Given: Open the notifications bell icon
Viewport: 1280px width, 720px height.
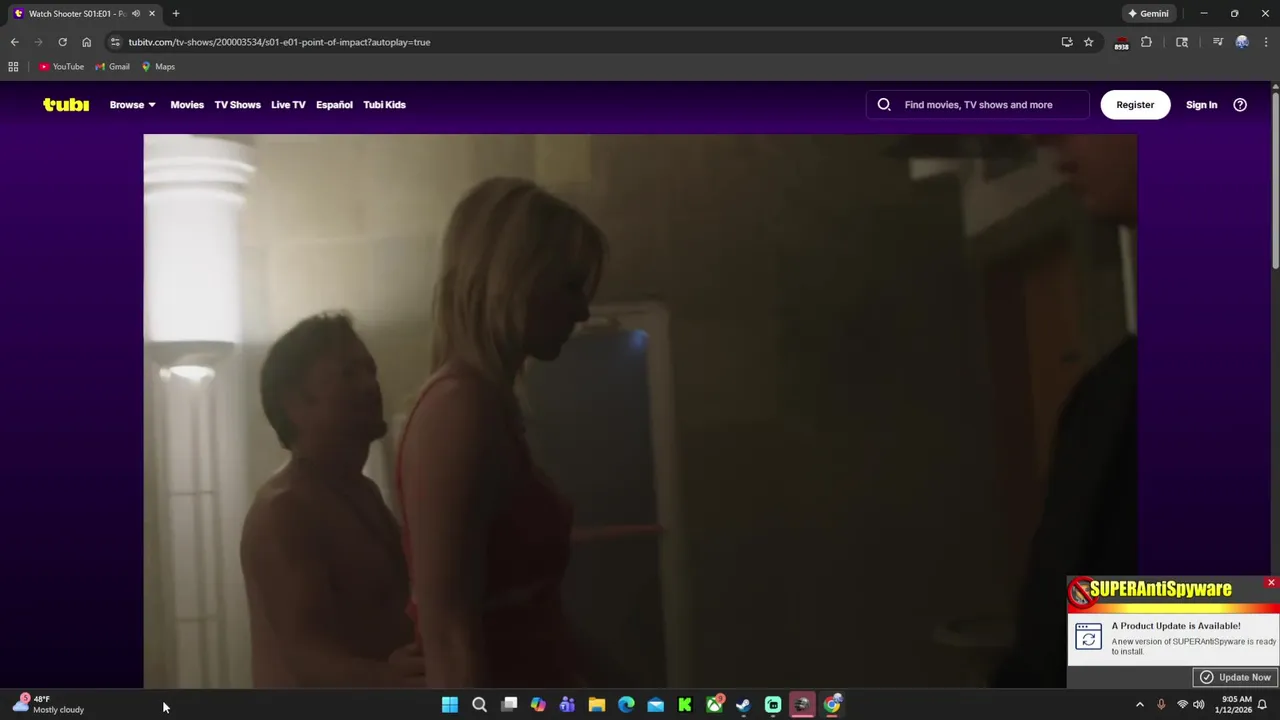Looking at the screenshot, I should [1263, 705].
